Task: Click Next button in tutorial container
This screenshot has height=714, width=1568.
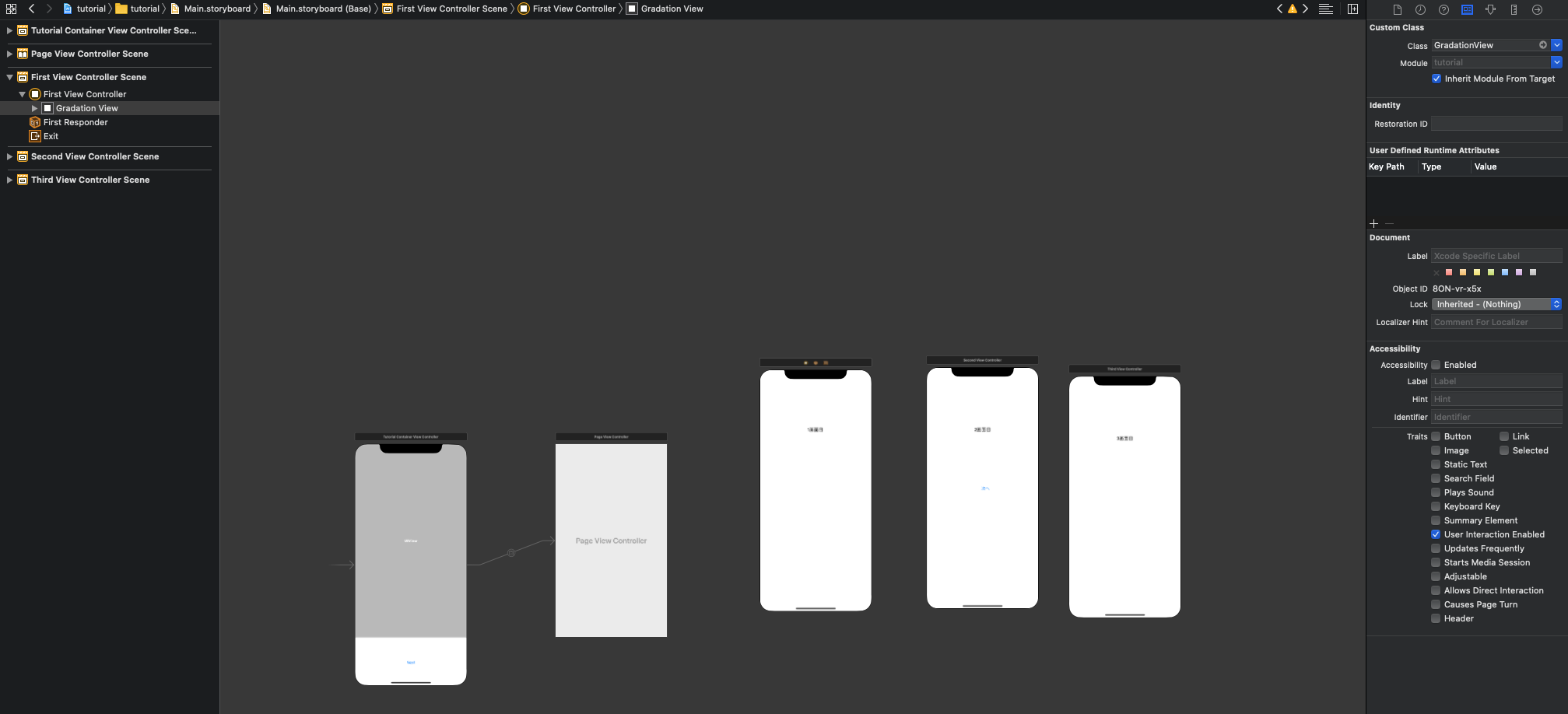Action: pyautogui.click(x=411, y=663)
